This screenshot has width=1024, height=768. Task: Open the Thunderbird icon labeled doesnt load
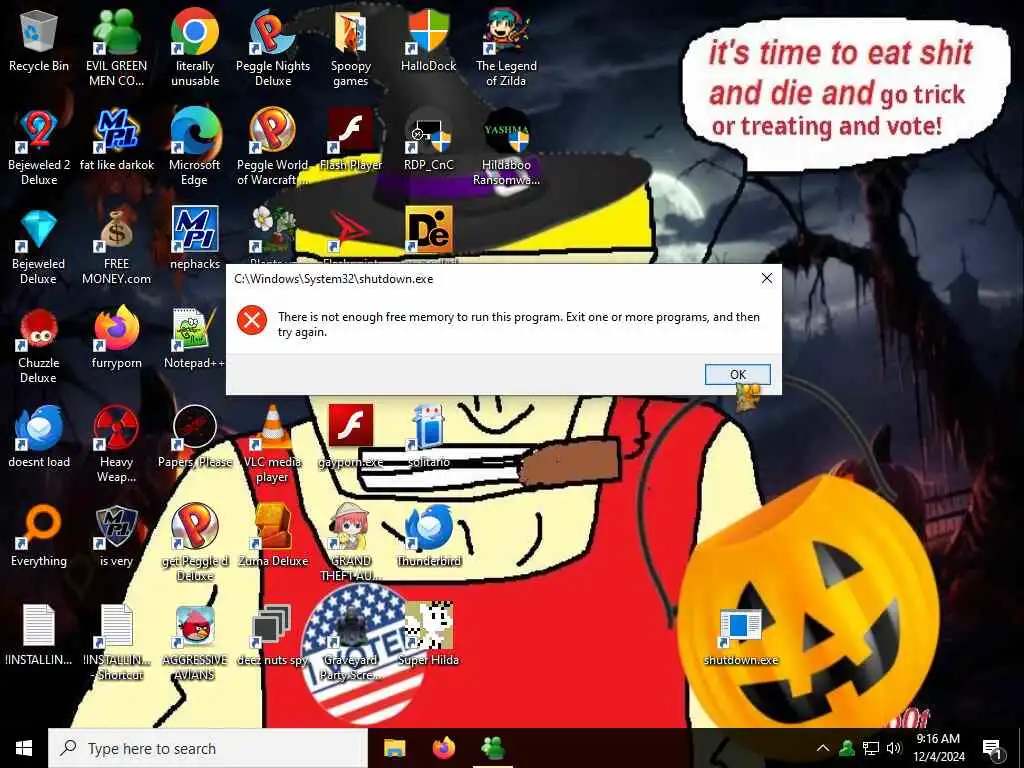[39, 436]
